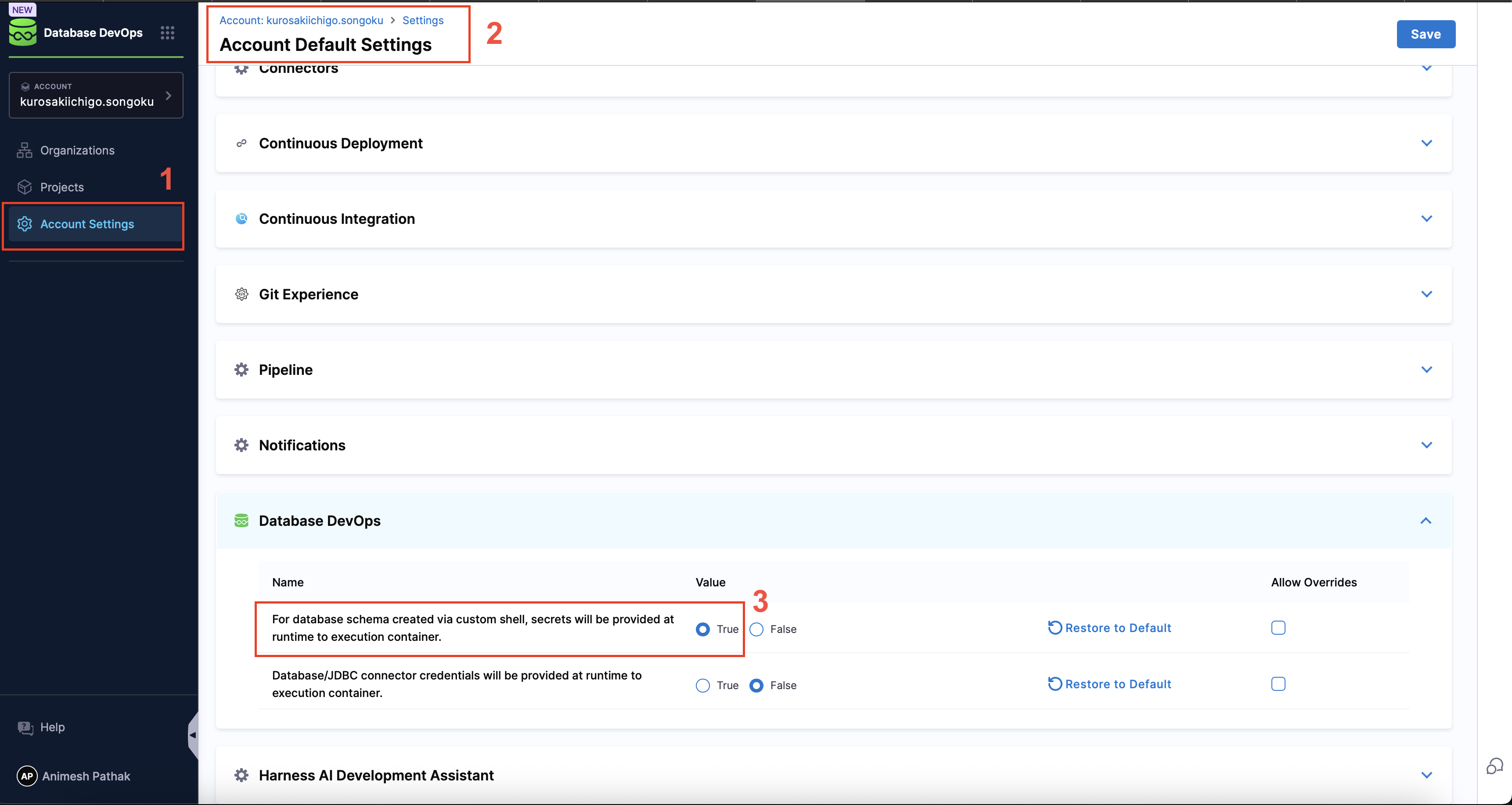Check Allow Overrides for JDBC connector credentials
Image resolution: width=1512 pixels, height=805 pixels.
click(x=1278, y=683)
